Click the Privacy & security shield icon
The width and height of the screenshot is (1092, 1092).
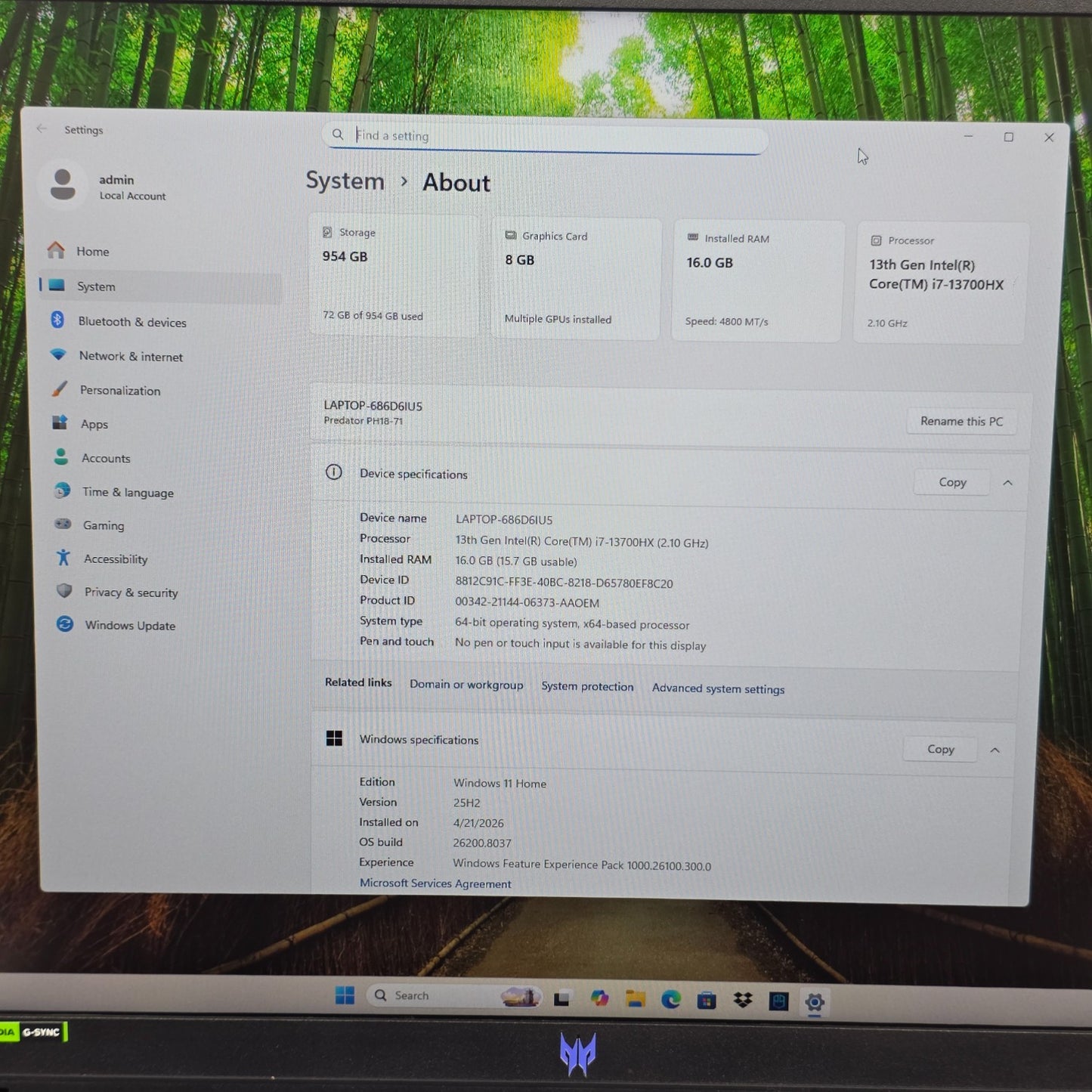[x=64, y=591]
